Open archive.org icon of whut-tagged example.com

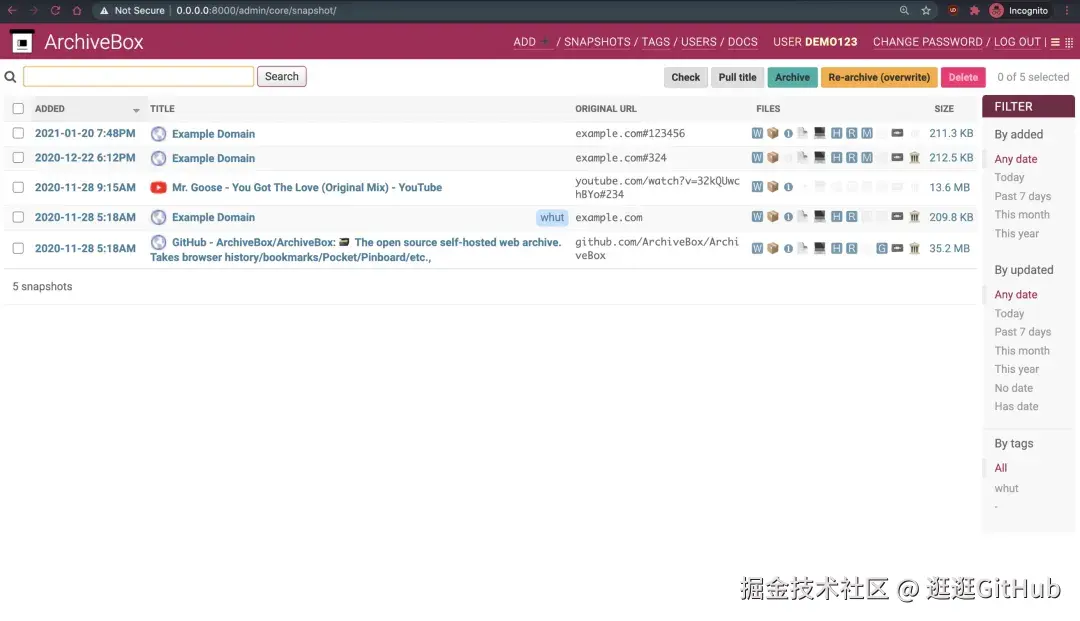click(915, 217)
